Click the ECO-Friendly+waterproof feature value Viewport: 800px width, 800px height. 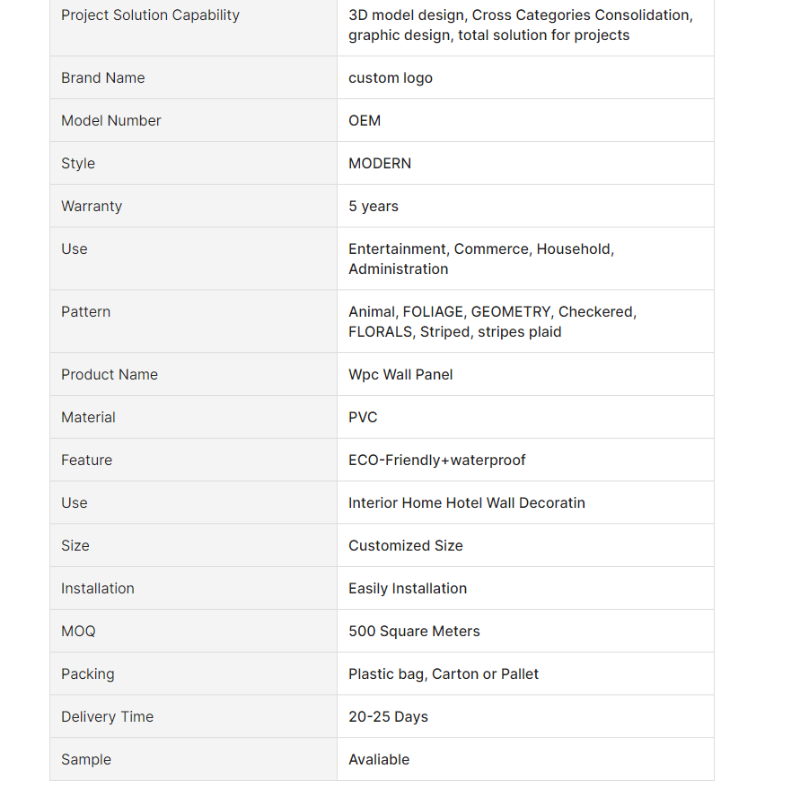click(436, 460)
